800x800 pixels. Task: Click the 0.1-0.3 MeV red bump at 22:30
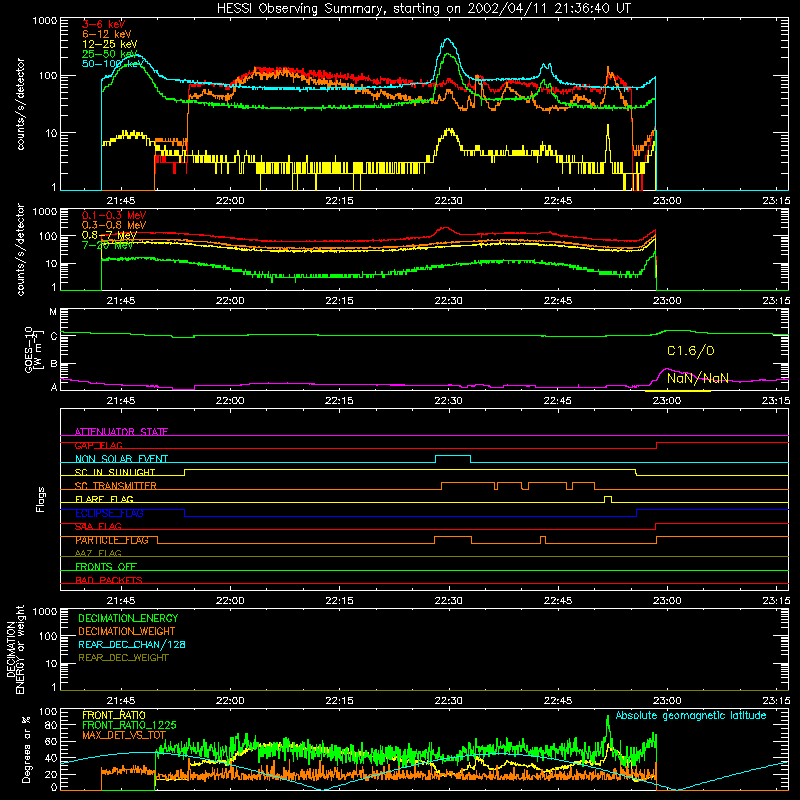pos(445,229)
